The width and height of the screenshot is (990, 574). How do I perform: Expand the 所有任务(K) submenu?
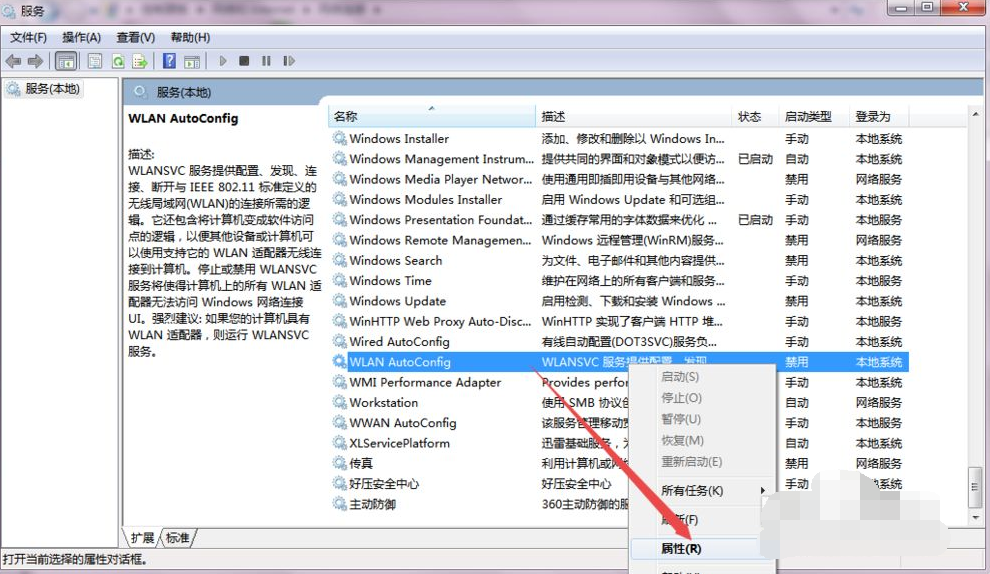point(692,490)
